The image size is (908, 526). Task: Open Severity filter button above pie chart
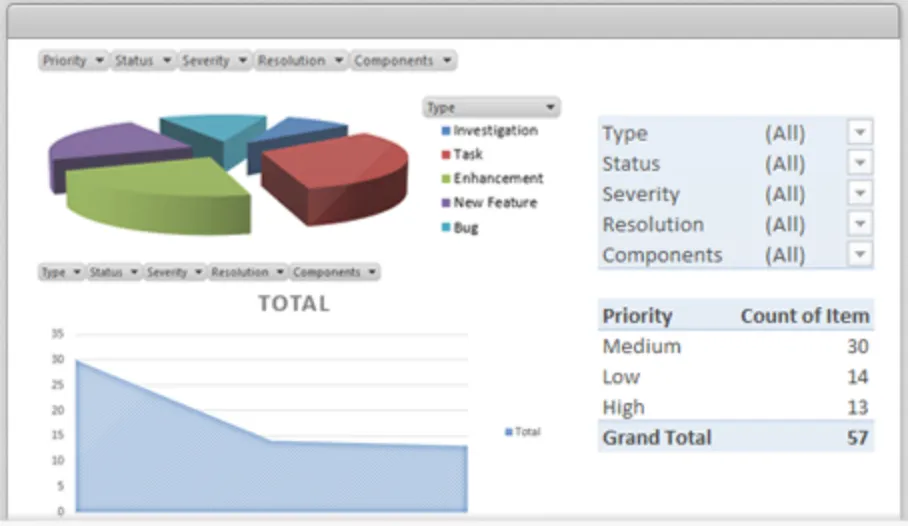215,60
